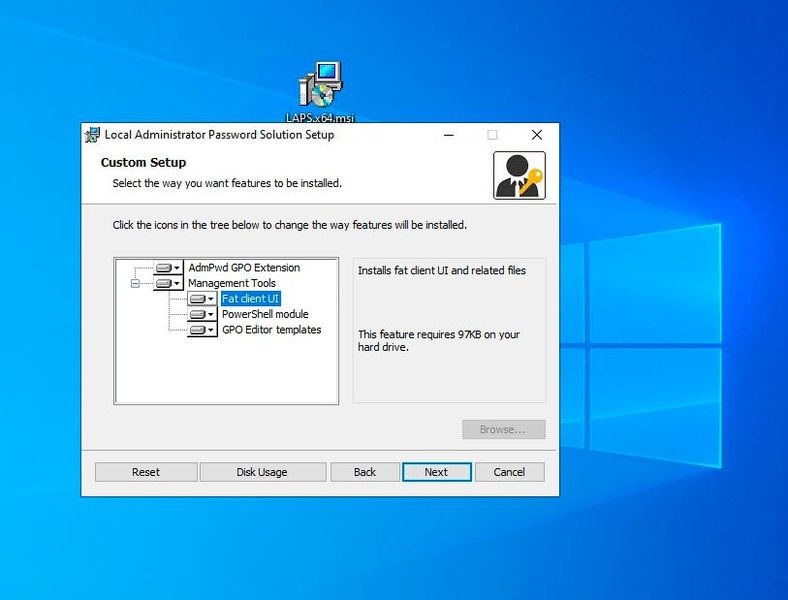Viewport: 788px width, 600px height.
Task: Close the Local Administrator Password Solution Setup window
Action: coord(537,135)
